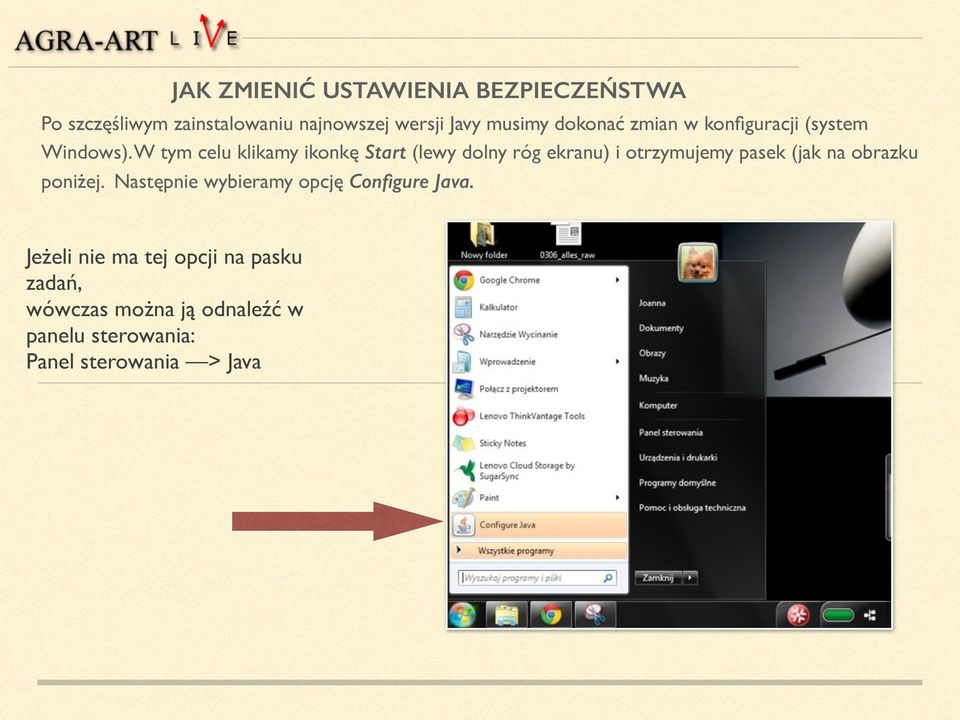Expand Google Chrome submenu arrow
Image resolution: width=960 pixels, height=720 pixels.
617,280
